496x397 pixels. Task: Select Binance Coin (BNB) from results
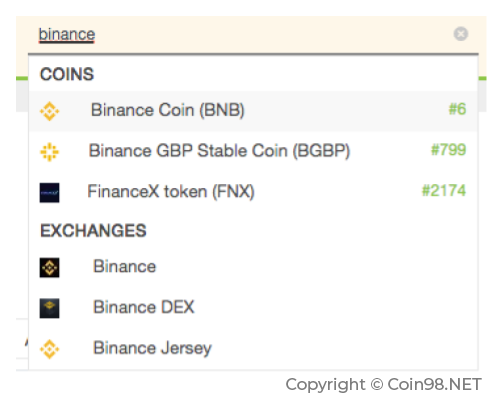coord(253,111)
